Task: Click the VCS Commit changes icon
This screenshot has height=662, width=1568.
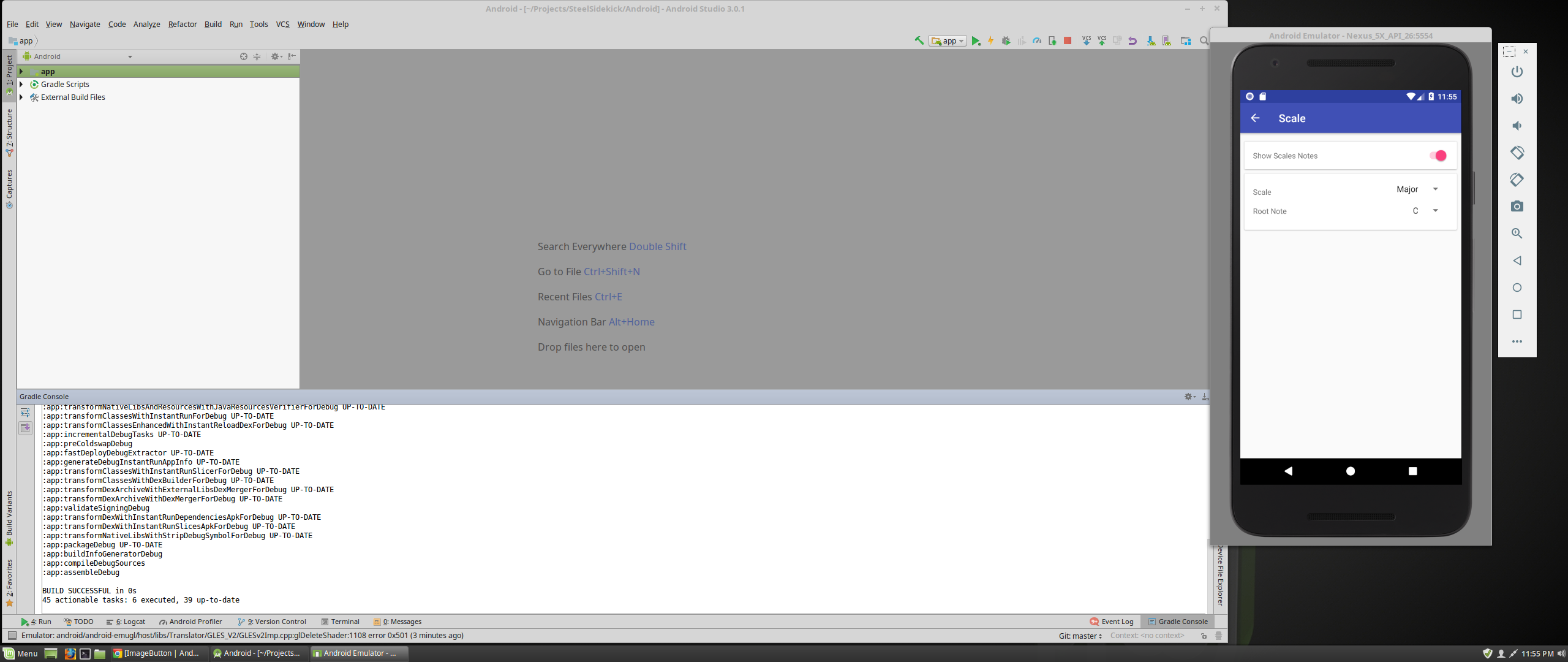Action: (x=1101, y=40)
